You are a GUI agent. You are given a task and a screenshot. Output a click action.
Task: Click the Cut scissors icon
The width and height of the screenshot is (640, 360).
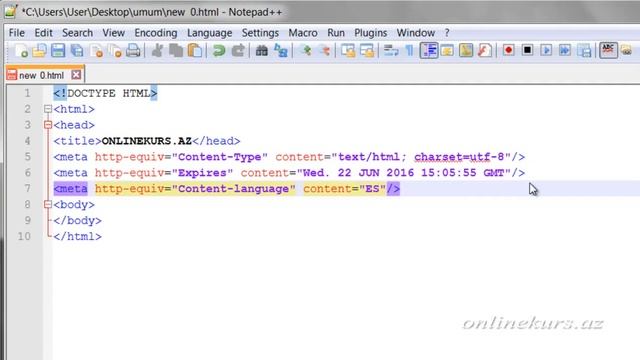point(157,51)
